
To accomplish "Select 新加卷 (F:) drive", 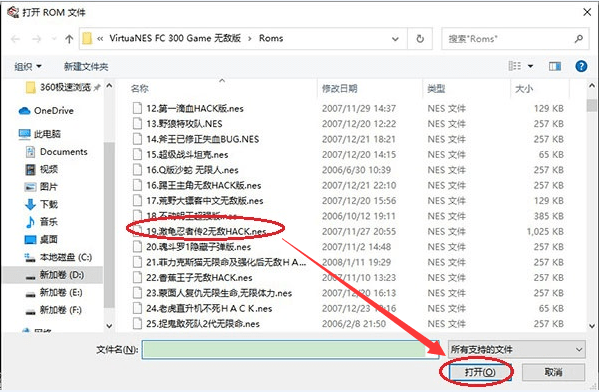I will click(x=54, y=310).
